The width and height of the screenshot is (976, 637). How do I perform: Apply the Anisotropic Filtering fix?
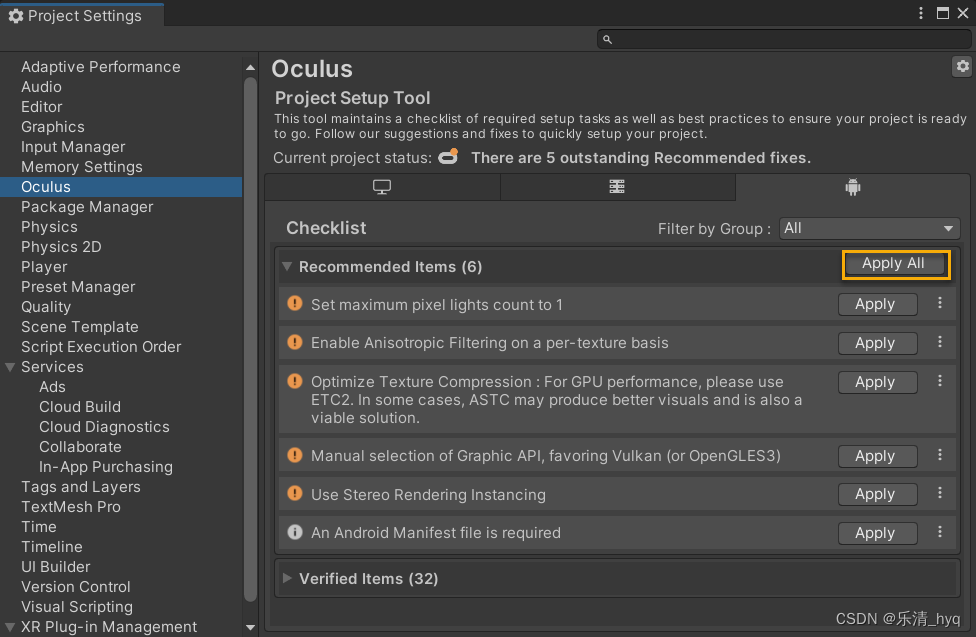[877, 343]
